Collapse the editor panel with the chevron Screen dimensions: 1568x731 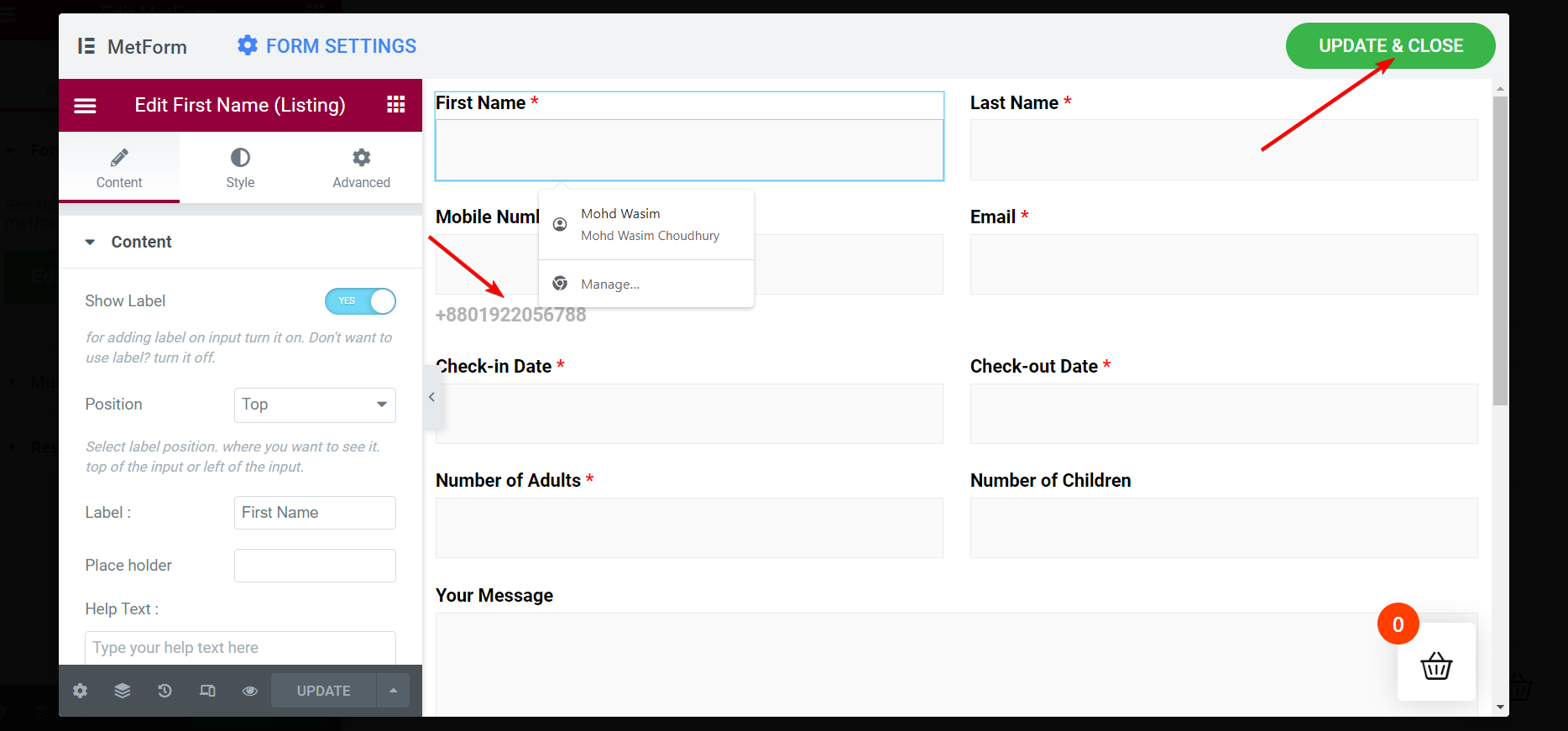[x=431, y=397]
